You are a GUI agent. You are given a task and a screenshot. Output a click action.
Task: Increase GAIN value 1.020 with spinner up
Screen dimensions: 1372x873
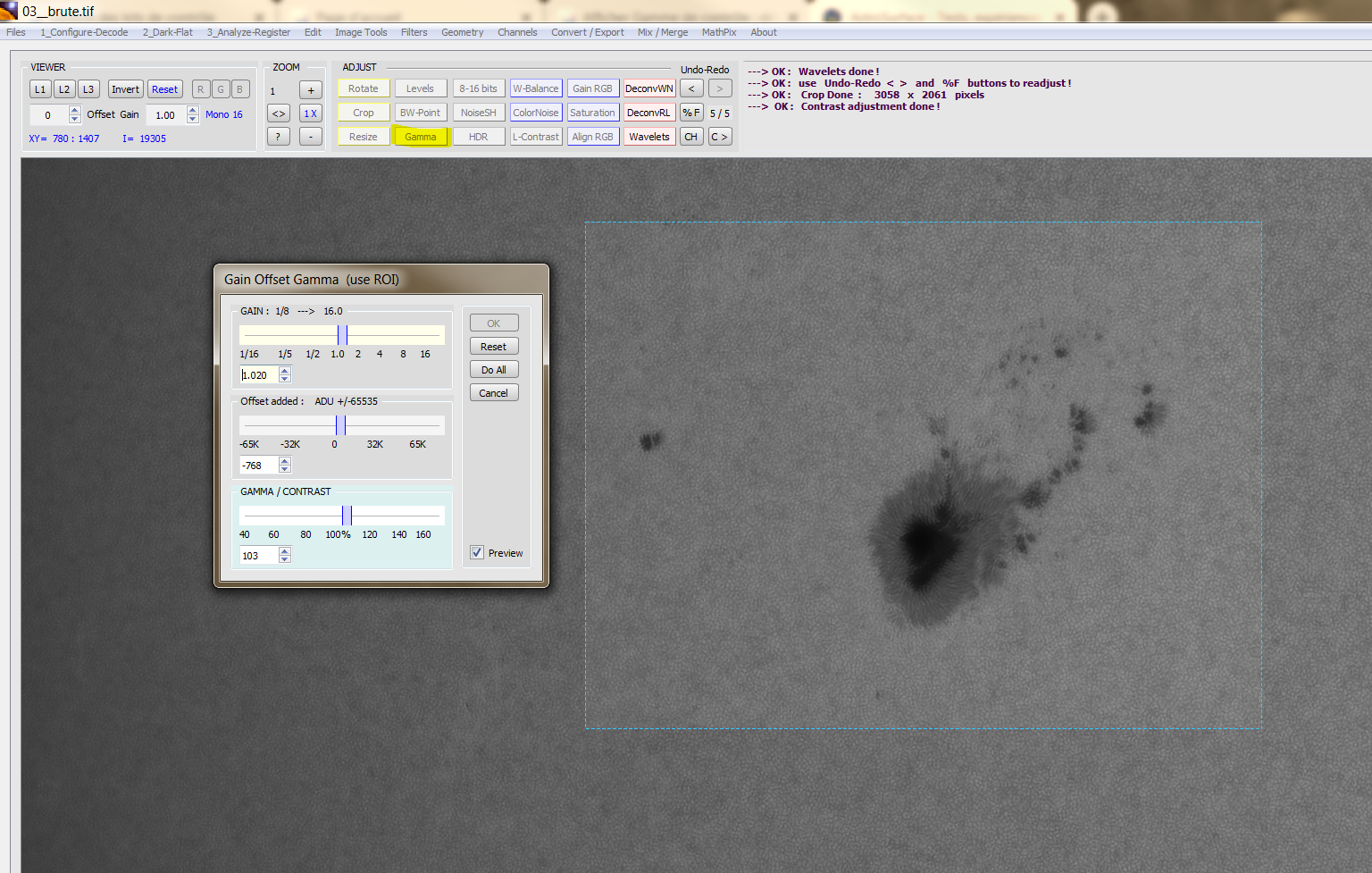point(285,371)
